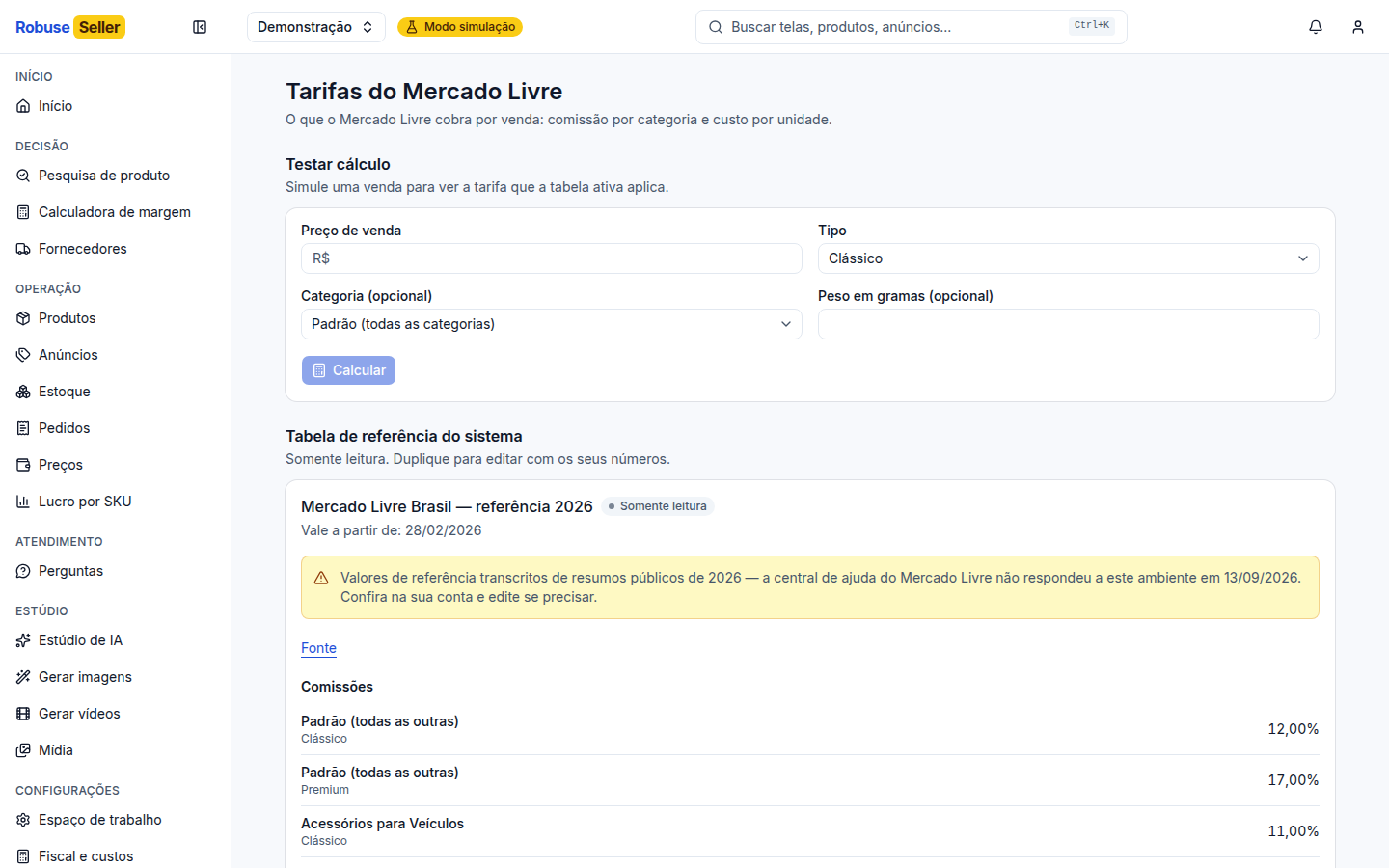Click the Ctrl+K shortcut hint
Screen dimensions: 1389x868
(1092, 26)
